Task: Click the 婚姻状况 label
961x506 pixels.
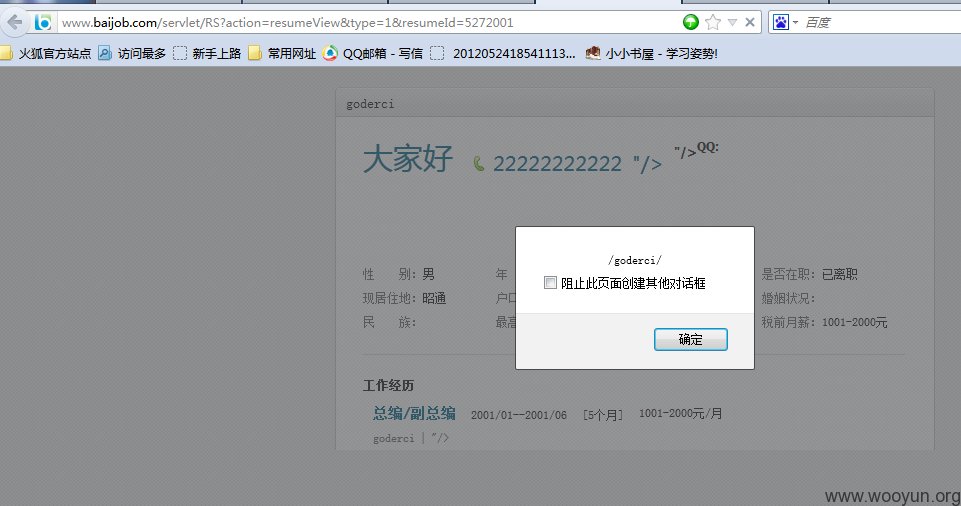Action: 788,298
